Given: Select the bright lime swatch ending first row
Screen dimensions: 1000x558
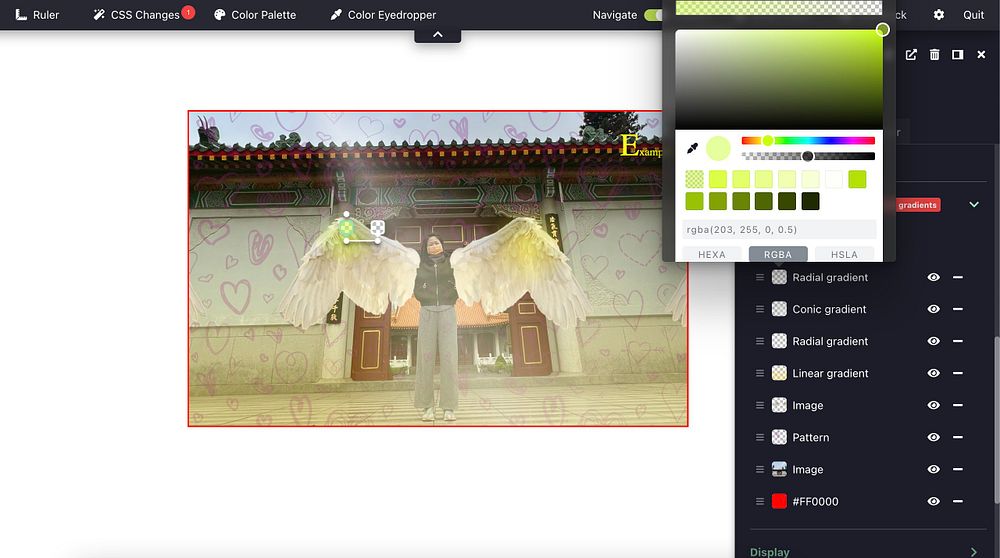Looking at the screenshot, I should click(858, 179).
